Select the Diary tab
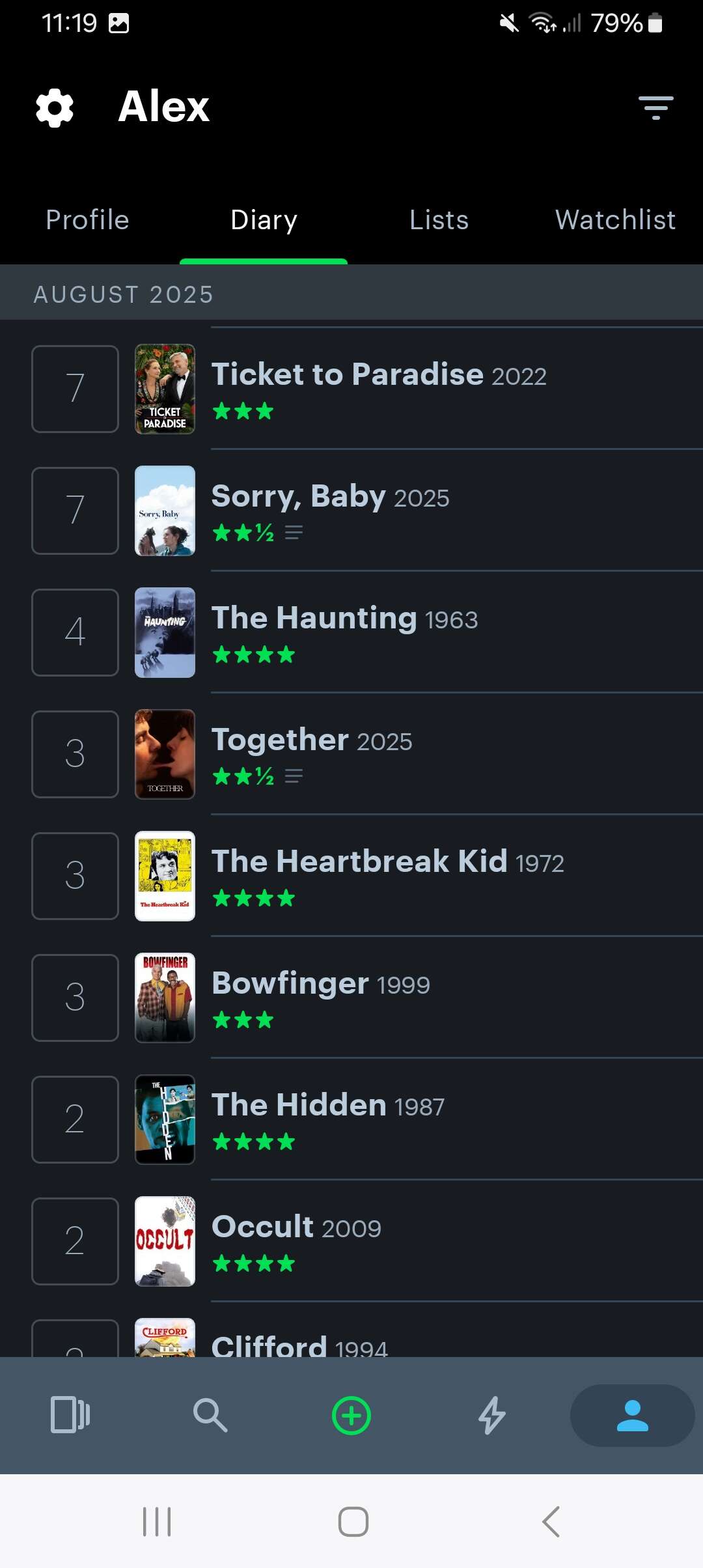The width and height of the screenshot is (703, 1568). 264,220
